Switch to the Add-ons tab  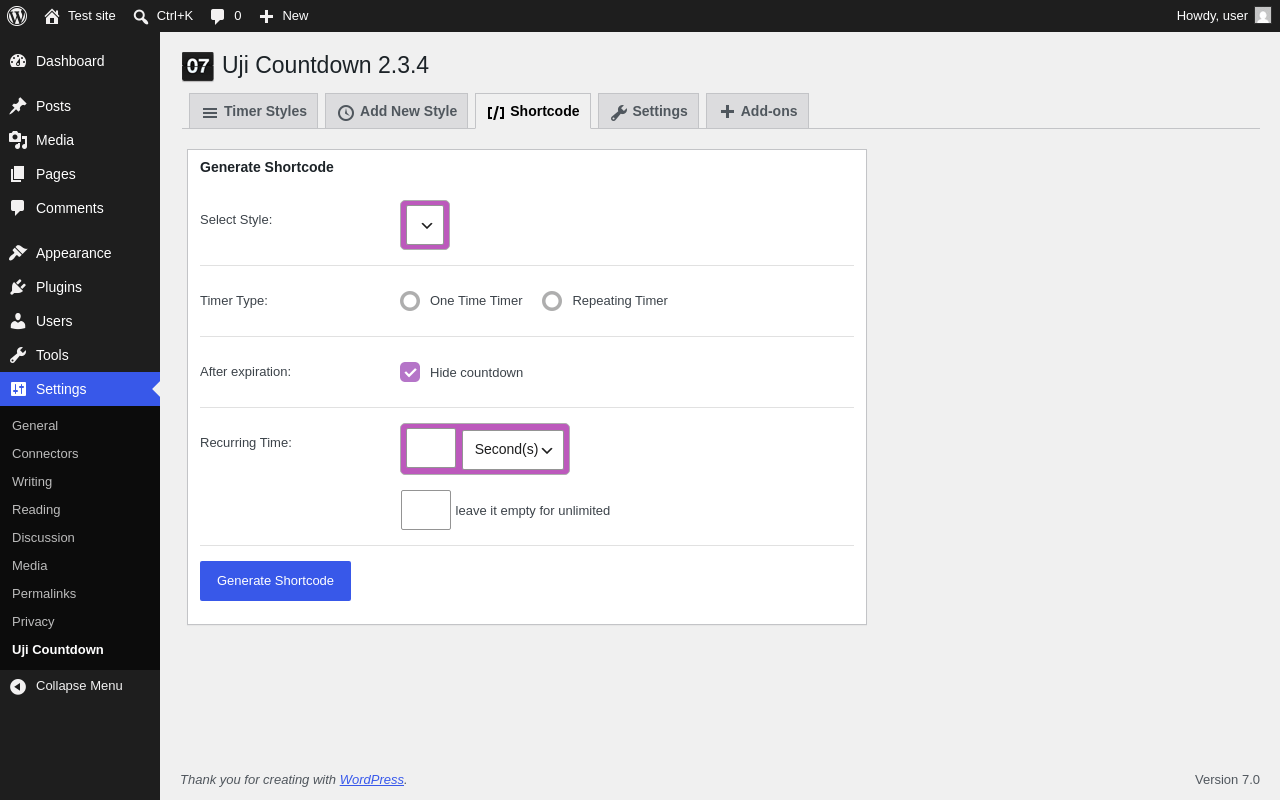[757, 111]
